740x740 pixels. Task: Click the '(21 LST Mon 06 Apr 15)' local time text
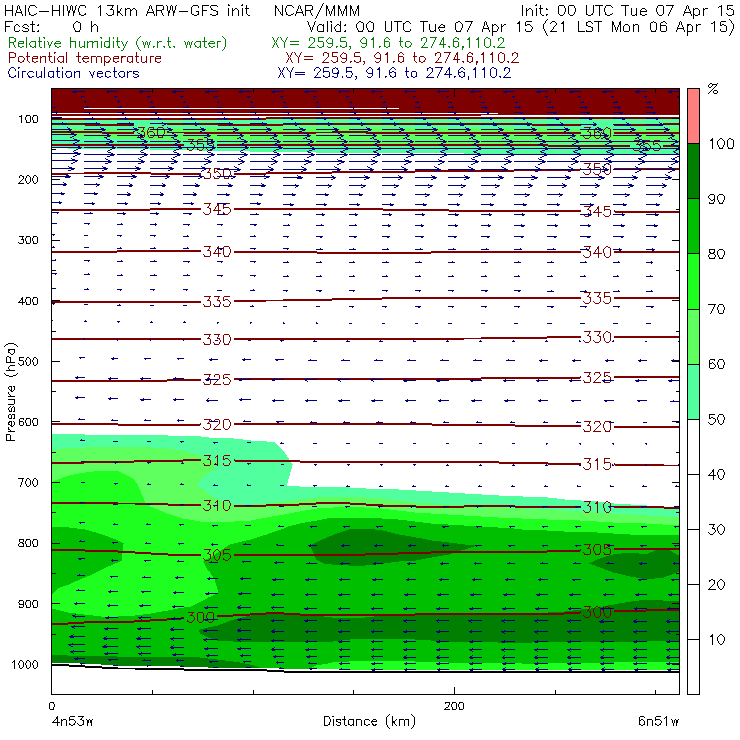pyautogui.click(x=639, y=27)
